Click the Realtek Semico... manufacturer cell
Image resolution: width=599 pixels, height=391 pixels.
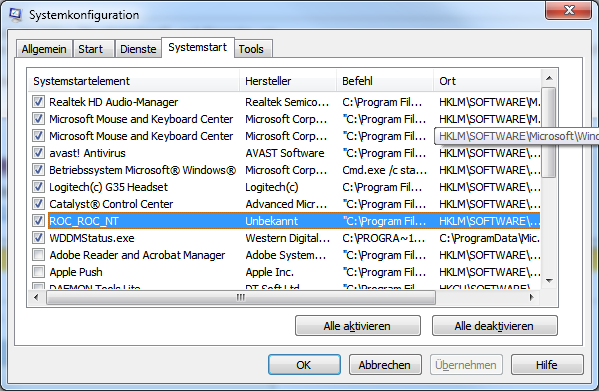[287, 102]
